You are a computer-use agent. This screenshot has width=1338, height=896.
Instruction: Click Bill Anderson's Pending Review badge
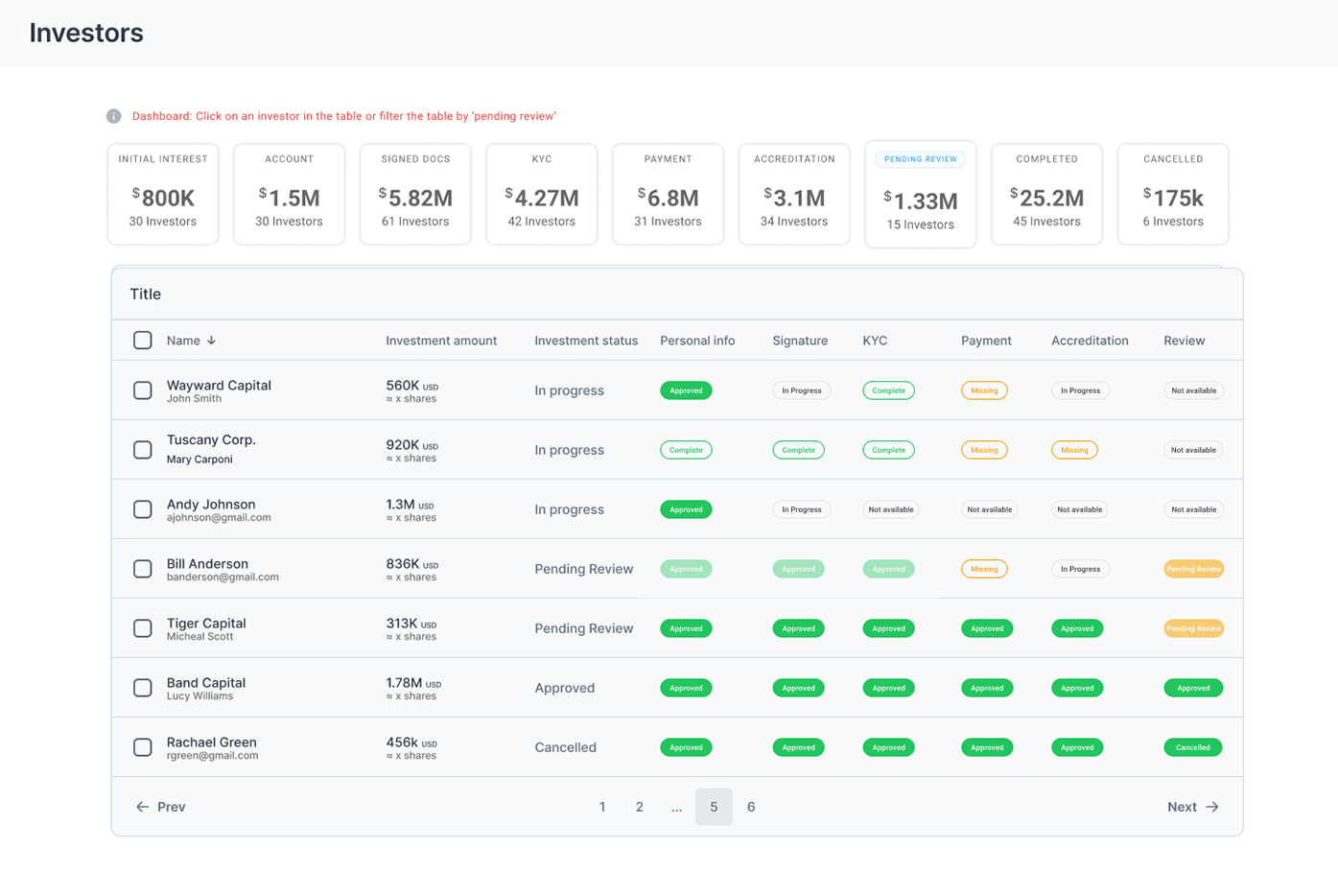(x=1193, y=569)
